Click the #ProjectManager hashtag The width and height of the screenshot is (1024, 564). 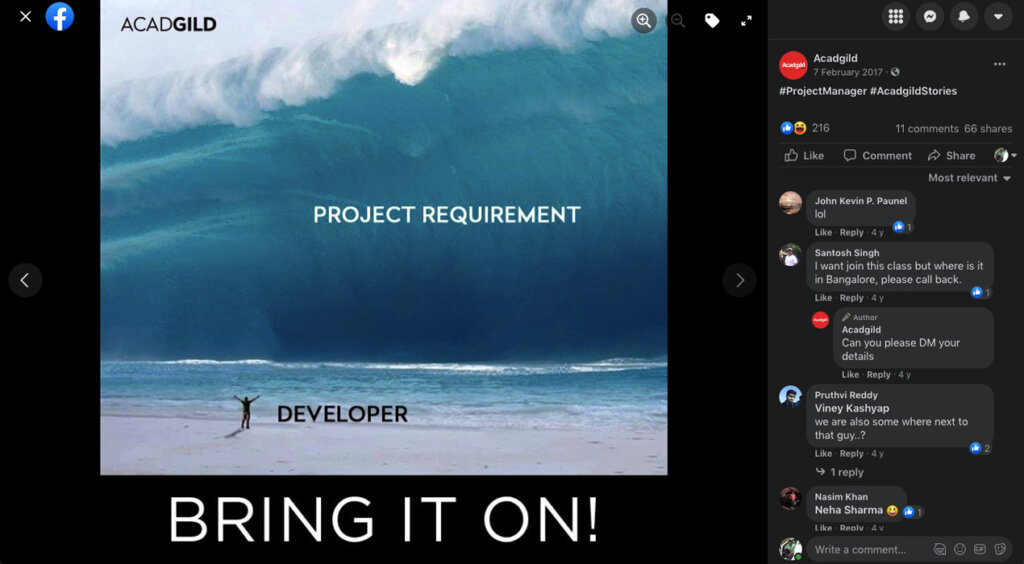(822, 91)
